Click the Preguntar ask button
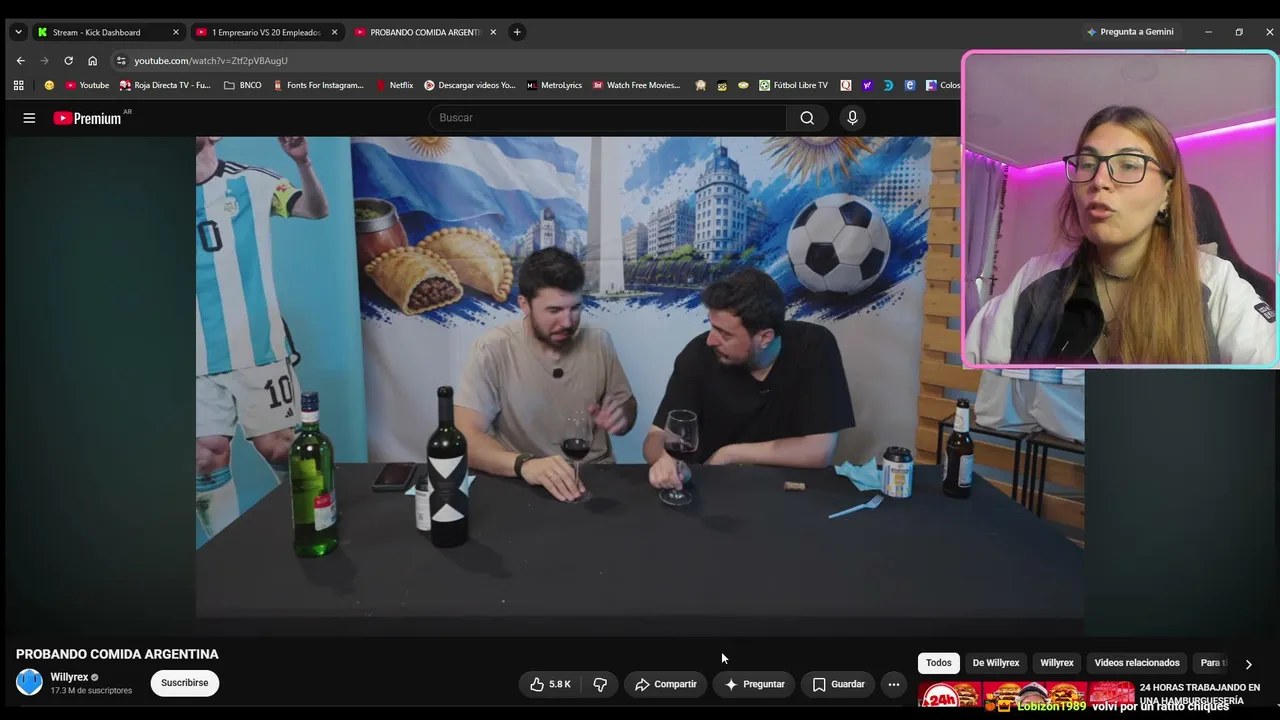This screenshot has height=720, width=1280. pyautogui.click(x=755, y=684)
